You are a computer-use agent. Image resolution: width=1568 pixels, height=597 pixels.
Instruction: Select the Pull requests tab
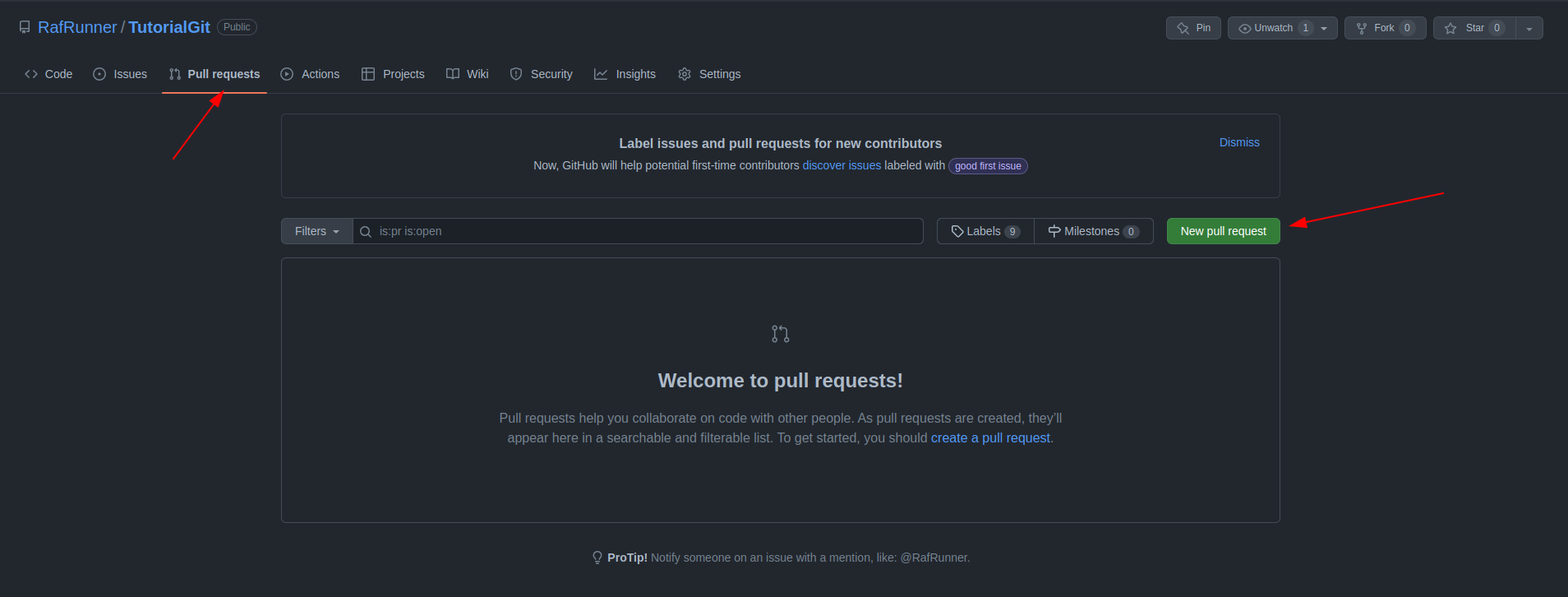pyautogui.click(x=214, y=74)
